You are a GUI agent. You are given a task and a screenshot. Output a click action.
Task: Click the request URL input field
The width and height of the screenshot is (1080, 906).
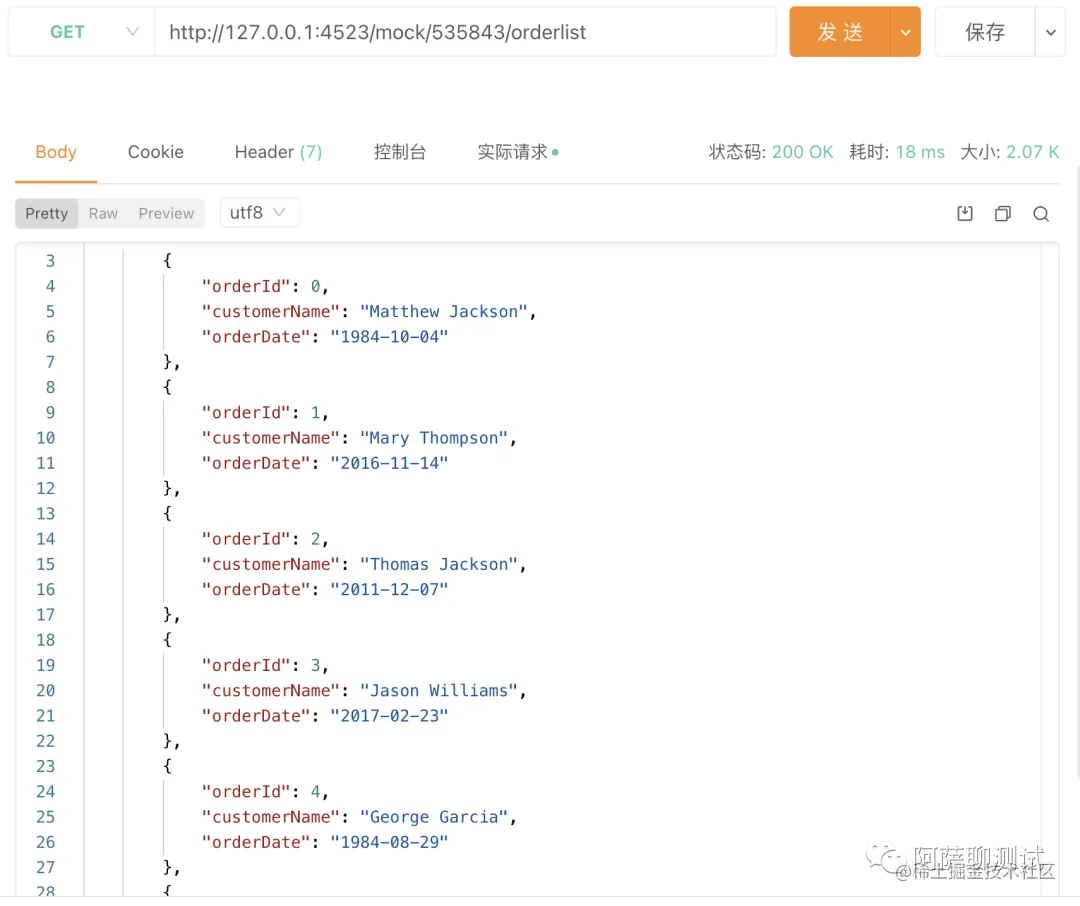[x=465, y=32]
